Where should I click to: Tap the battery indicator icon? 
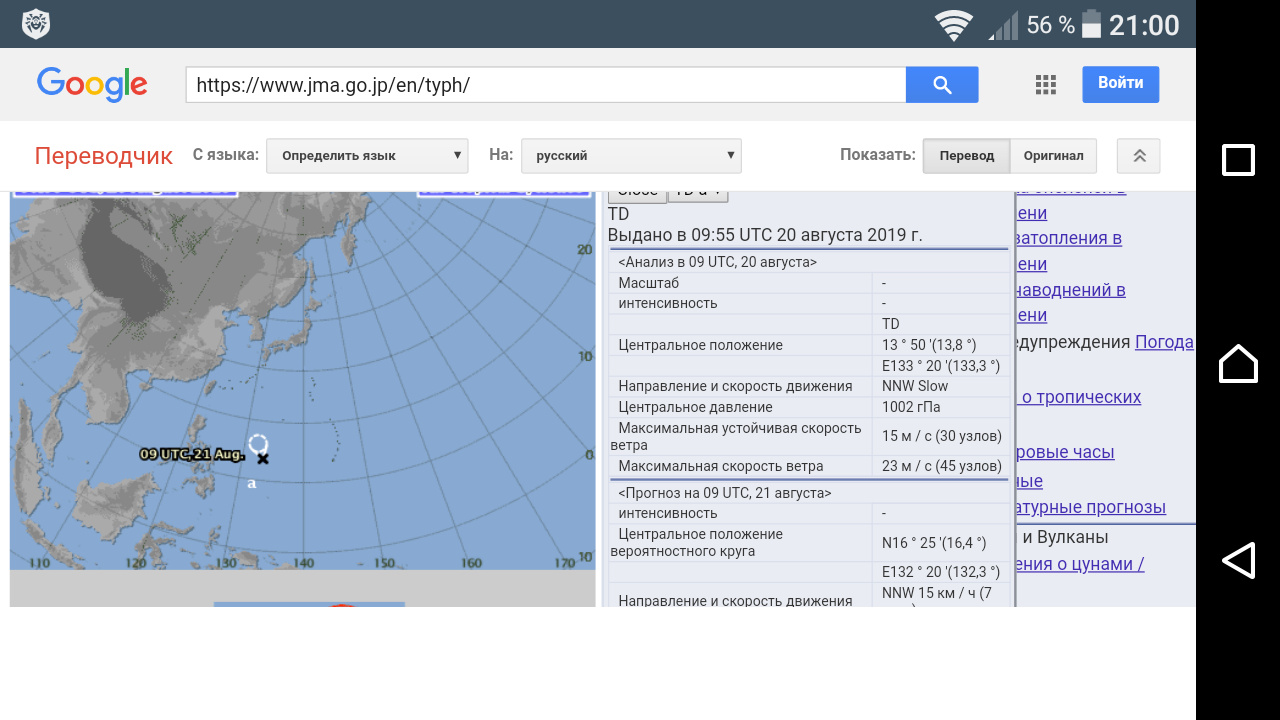(x=1091, y=24)
